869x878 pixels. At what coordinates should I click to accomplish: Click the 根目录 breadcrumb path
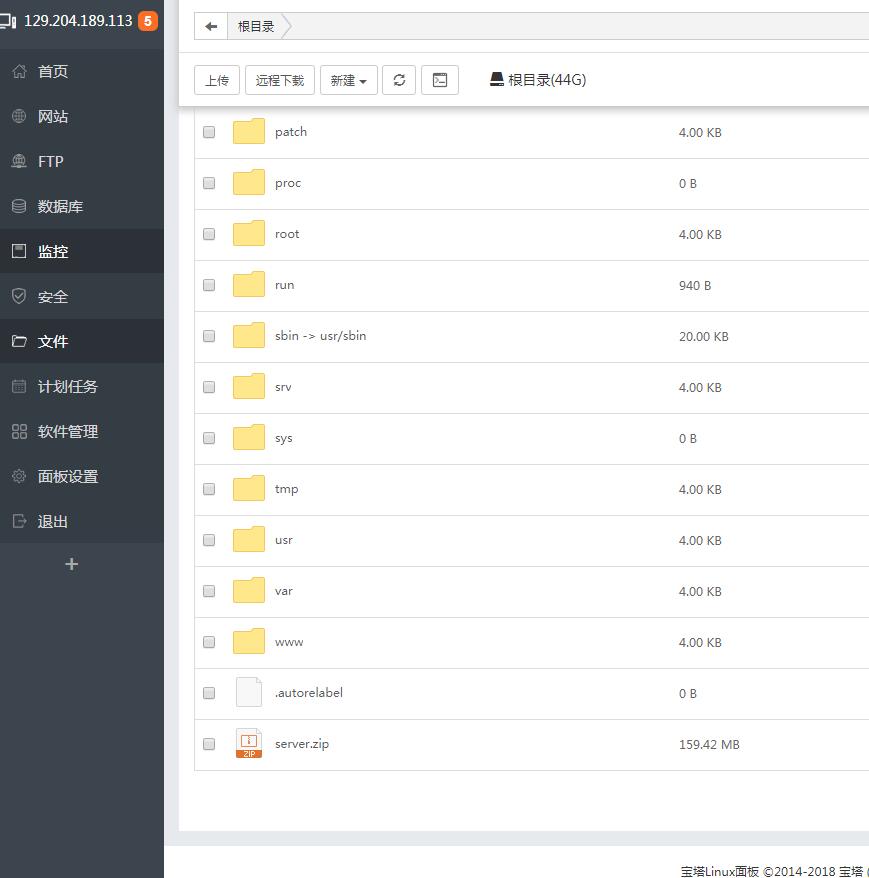click(x=256, y=27)
